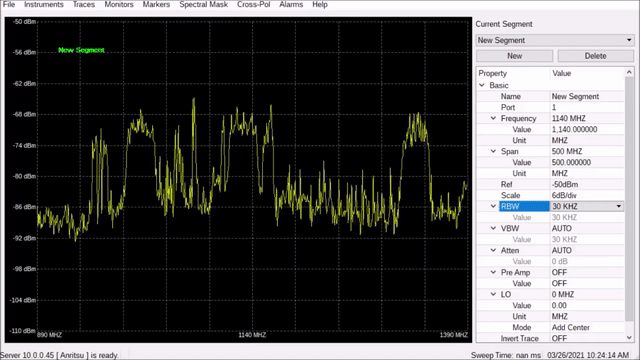Open the File menu
The width and height of the screenshot is (640, 360).
[9, 4]
